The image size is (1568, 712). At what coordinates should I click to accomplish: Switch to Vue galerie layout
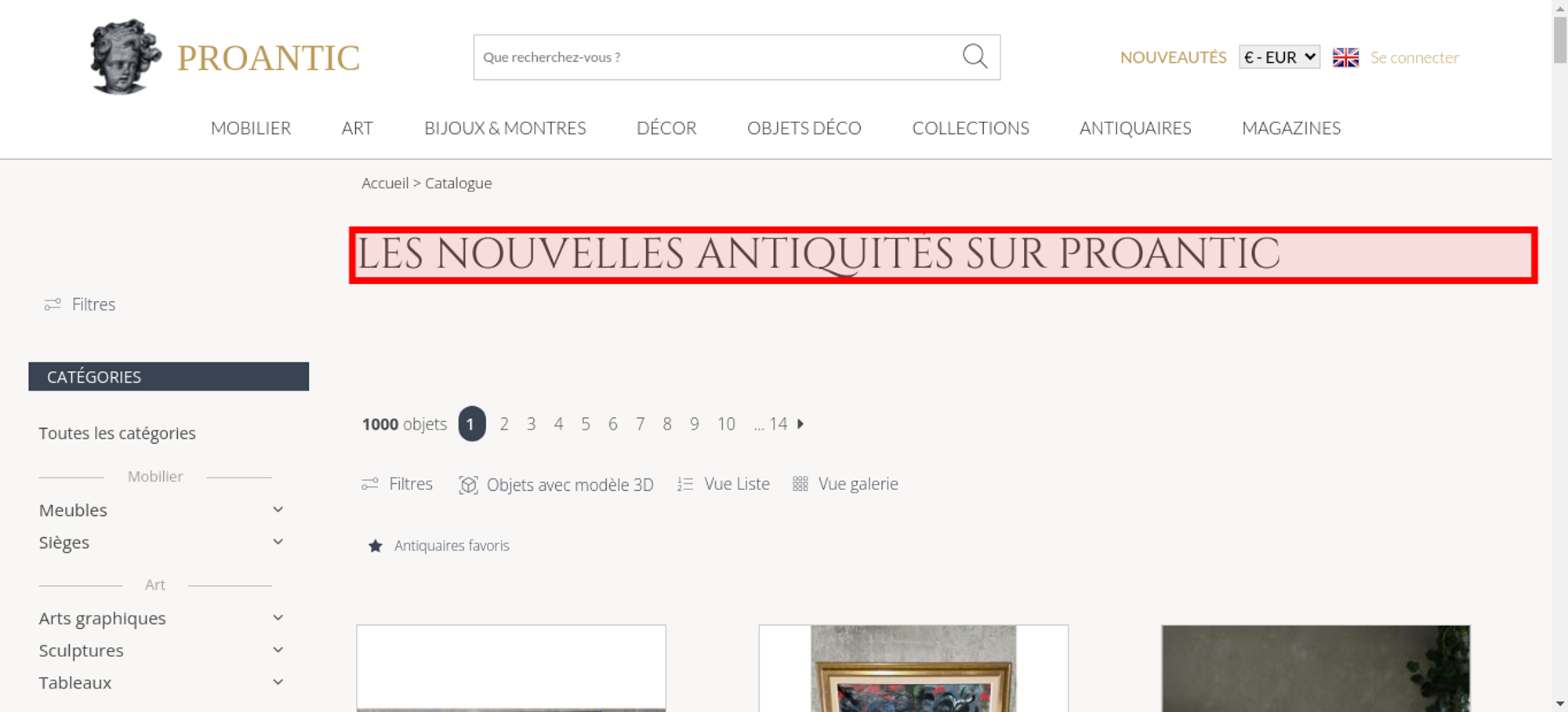click(845, 484)
